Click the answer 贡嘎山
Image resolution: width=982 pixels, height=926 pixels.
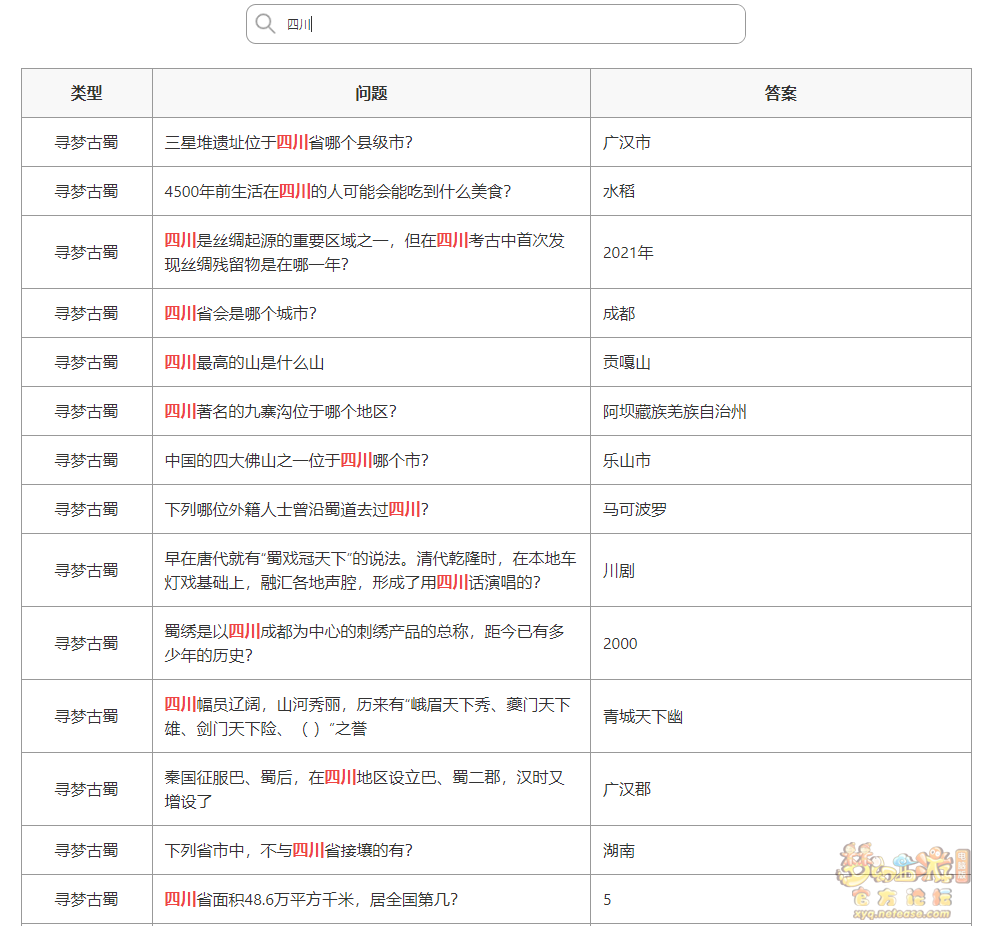click(627, 362)
